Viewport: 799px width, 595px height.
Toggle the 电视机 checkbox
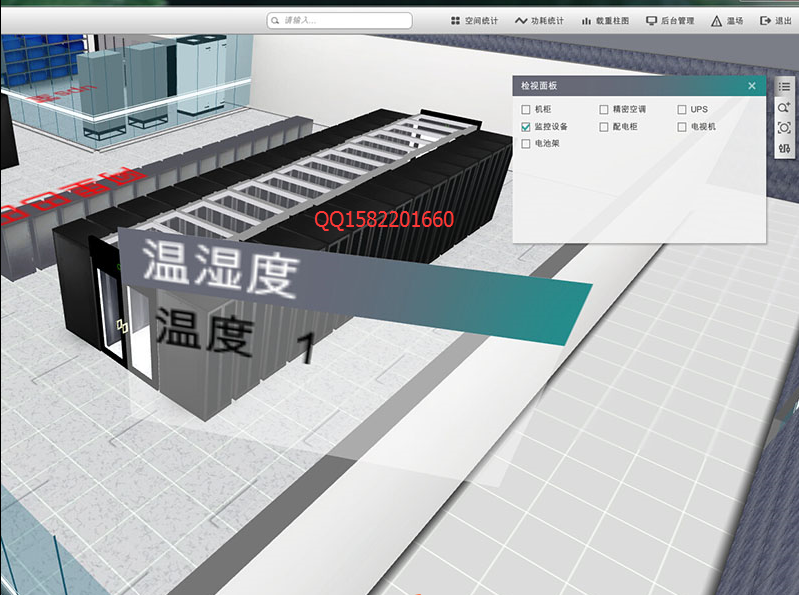[682, 127]
